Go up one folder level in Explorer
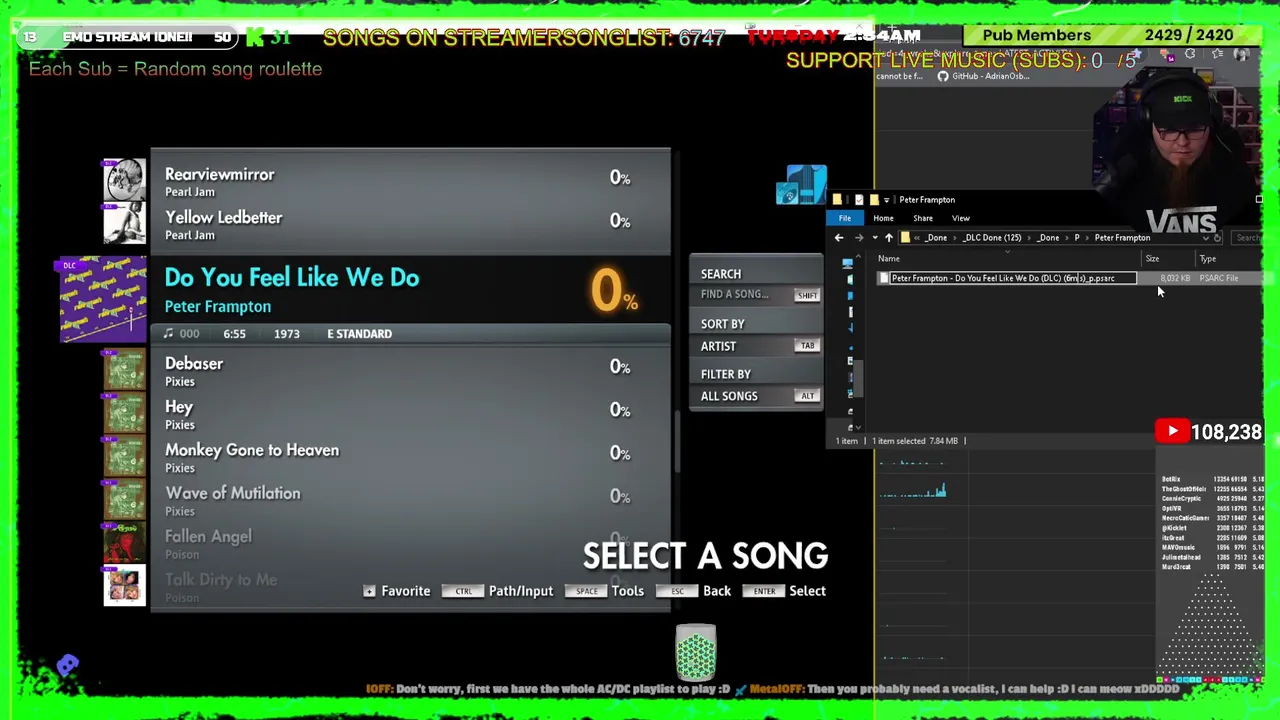The image size is (1280, 720). pos(888,238)
